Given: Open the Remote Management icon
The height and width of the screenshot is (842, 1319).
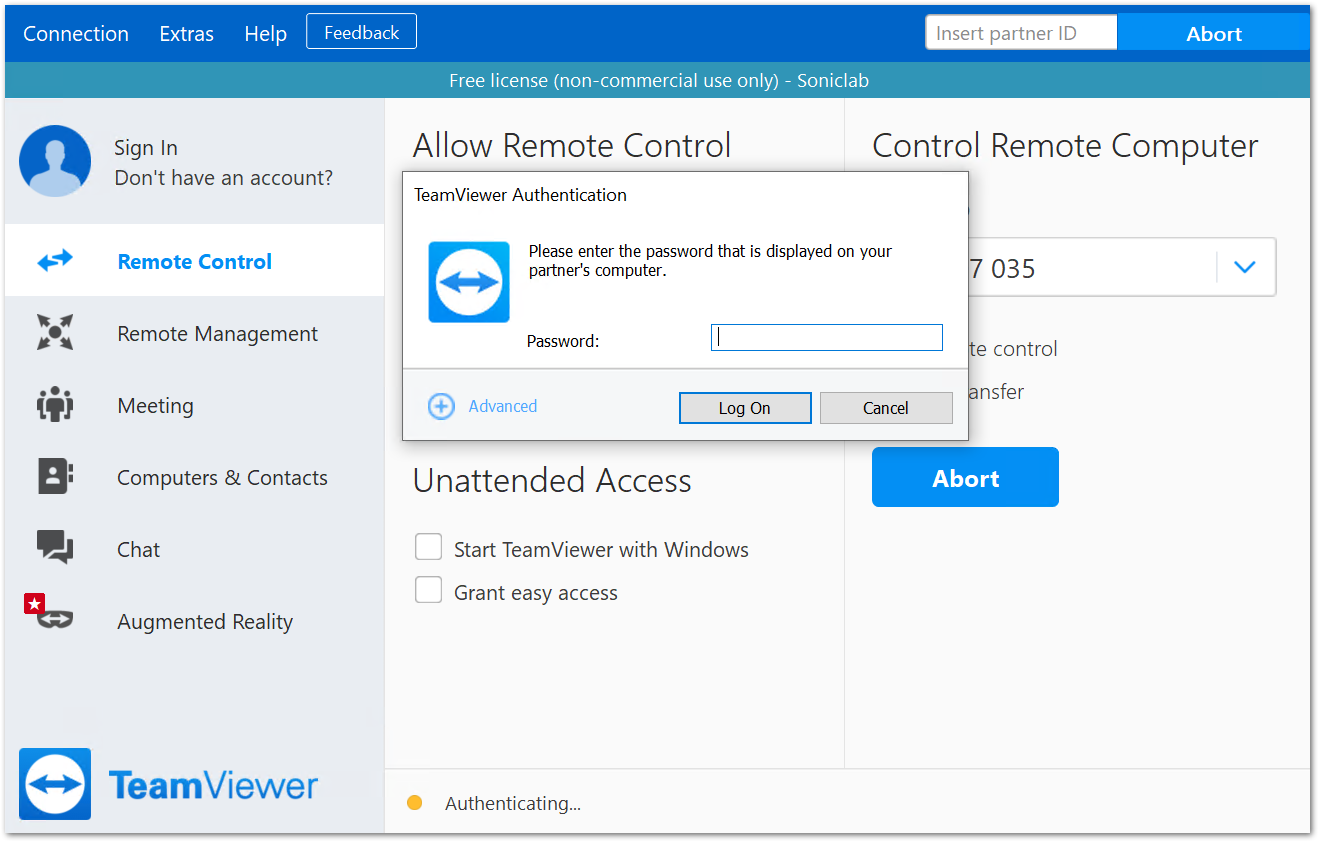Looking at the screenshot, I should [x=55, y=333].
